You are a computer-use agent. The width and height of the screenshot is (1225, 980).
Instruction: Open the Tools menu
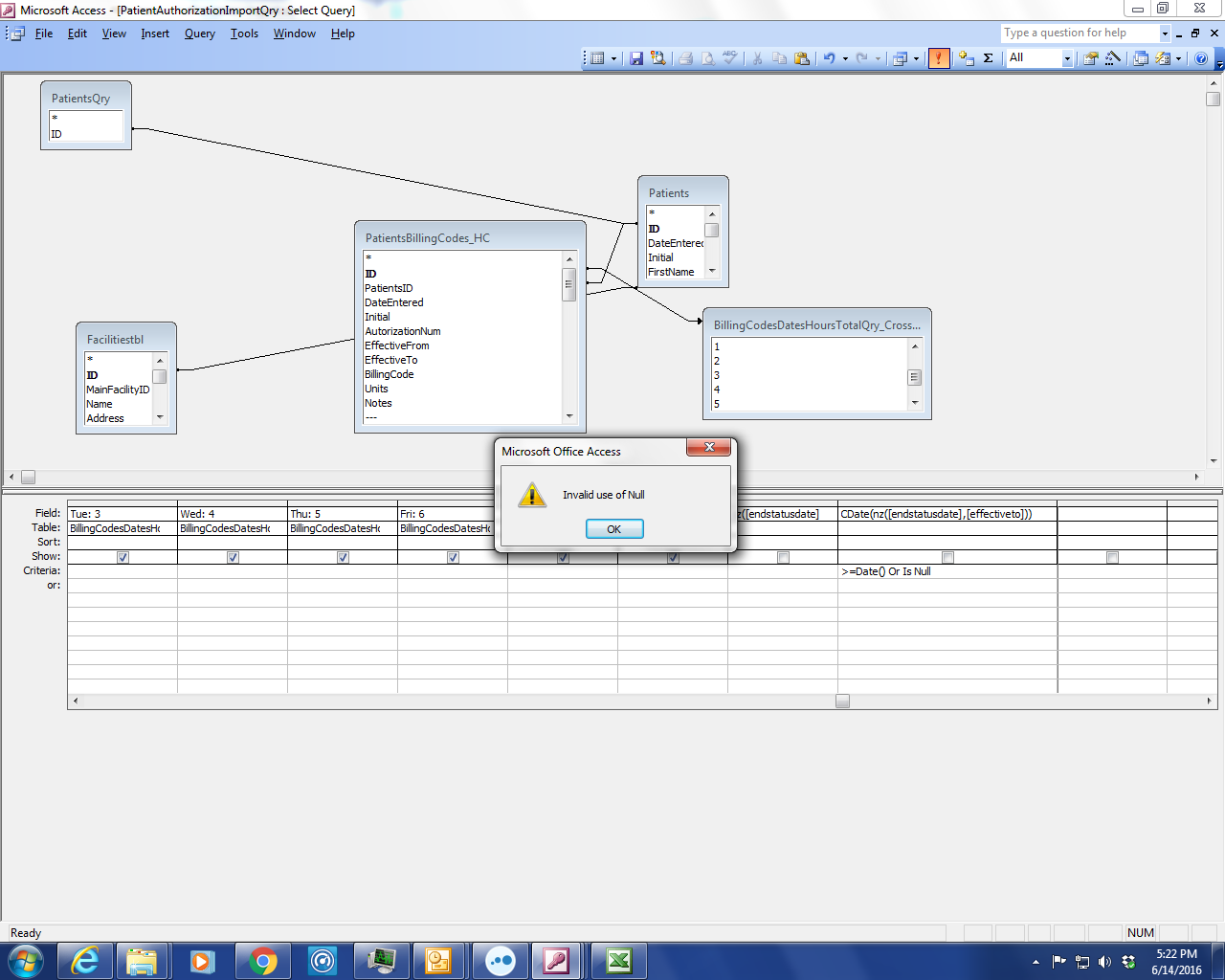244,33
